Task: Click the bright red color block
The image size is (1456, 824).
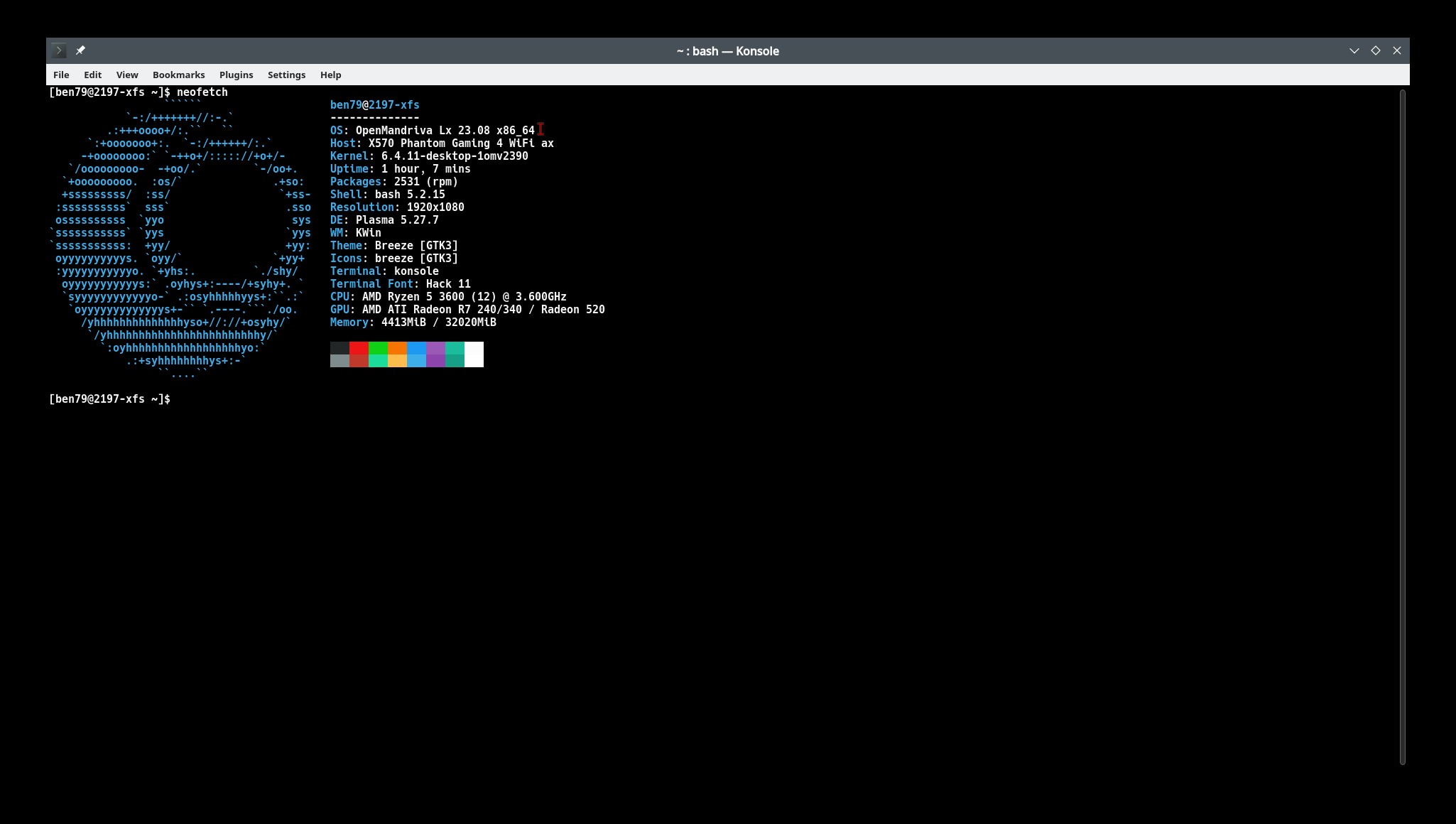Action: coord(359,348)
